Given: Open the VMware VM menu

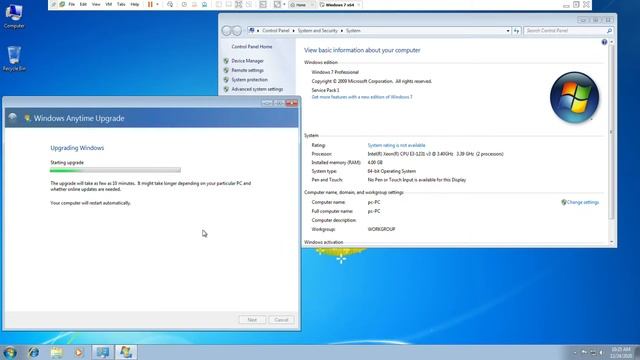Looking at the screenshot, I should [x=109, y=4].
